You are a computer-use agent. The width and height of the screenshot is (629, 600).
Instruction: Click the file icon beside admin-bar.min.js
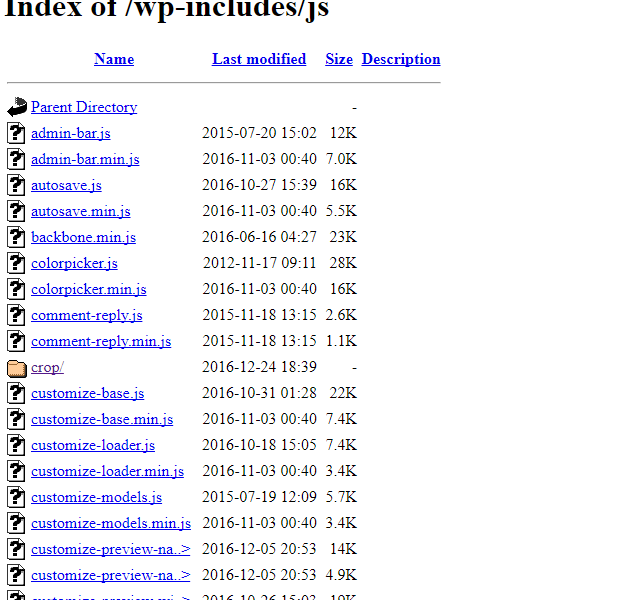tap(16, 159)
